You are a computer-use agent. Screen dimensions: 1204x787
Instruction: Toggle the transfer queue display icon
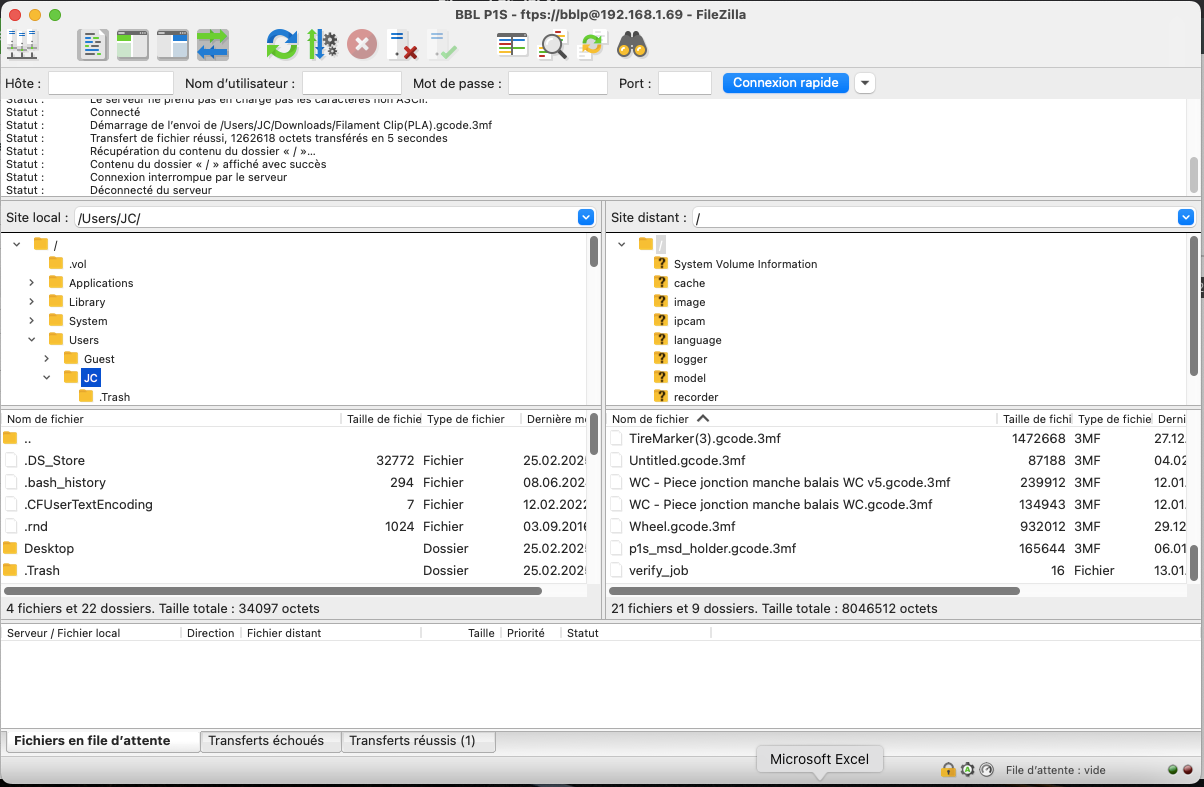point(212,44)
